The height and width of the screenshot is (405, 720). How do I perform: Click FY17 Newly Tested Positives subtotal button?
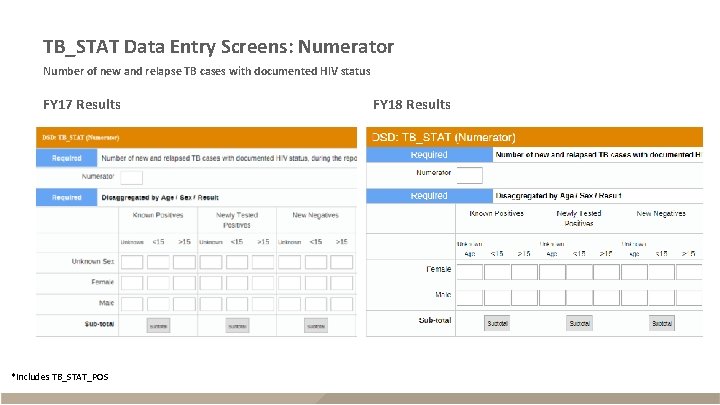click(237, 326)
